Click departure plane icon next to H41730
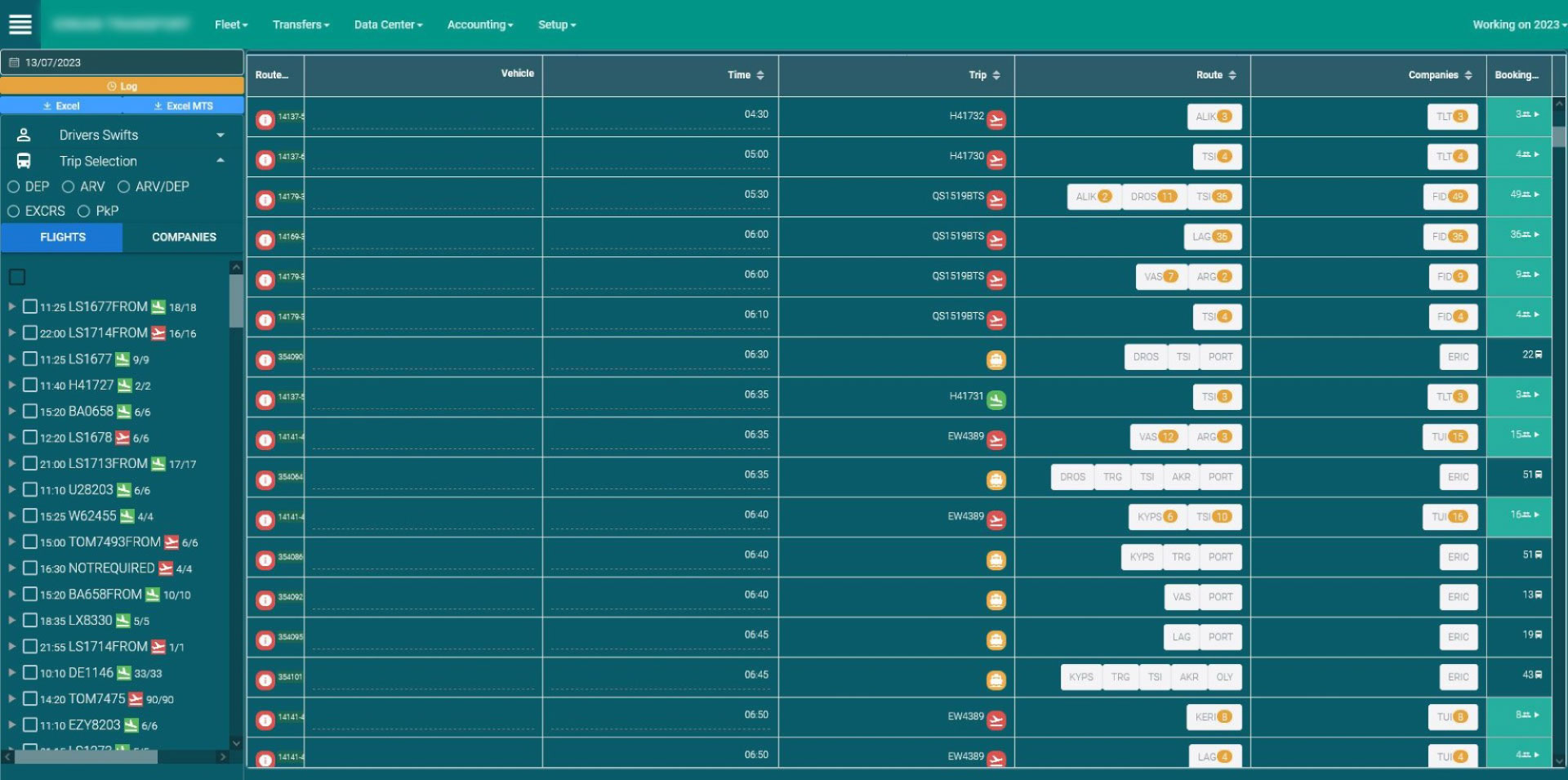Screen dimensions: 1568x780 [996, 160]
